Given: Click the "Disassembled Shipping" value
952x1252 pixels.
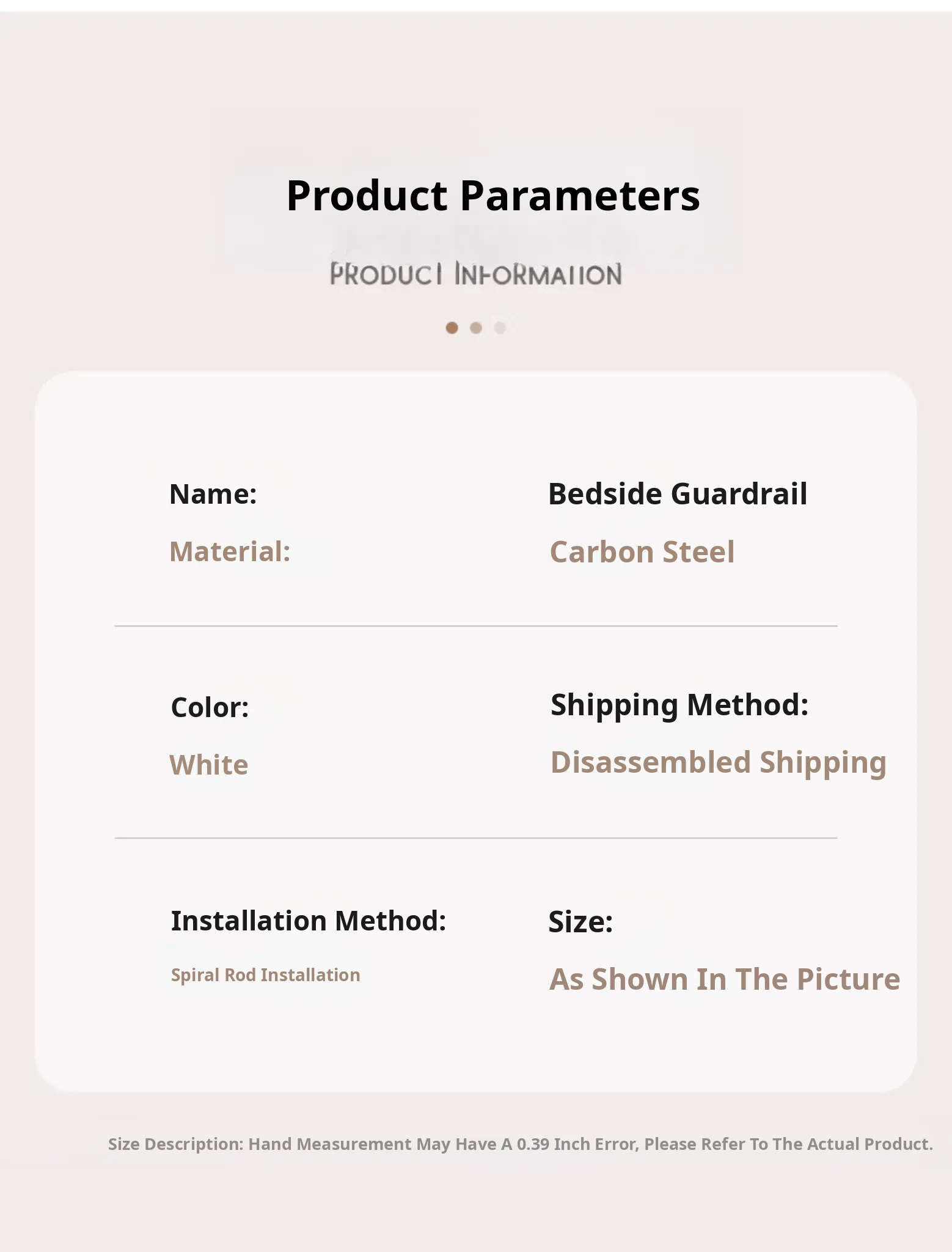Looking at the screenshot, I should (x=719, y=762).
